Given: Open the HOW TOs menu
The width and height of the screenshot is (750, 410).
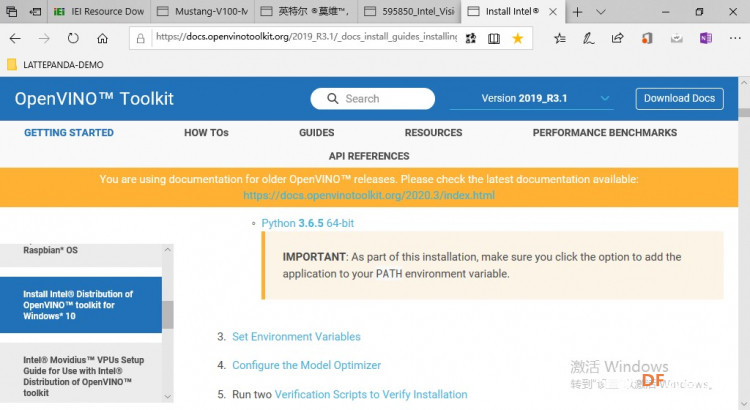Looking at the screenshot, I should tap(206, 133).
